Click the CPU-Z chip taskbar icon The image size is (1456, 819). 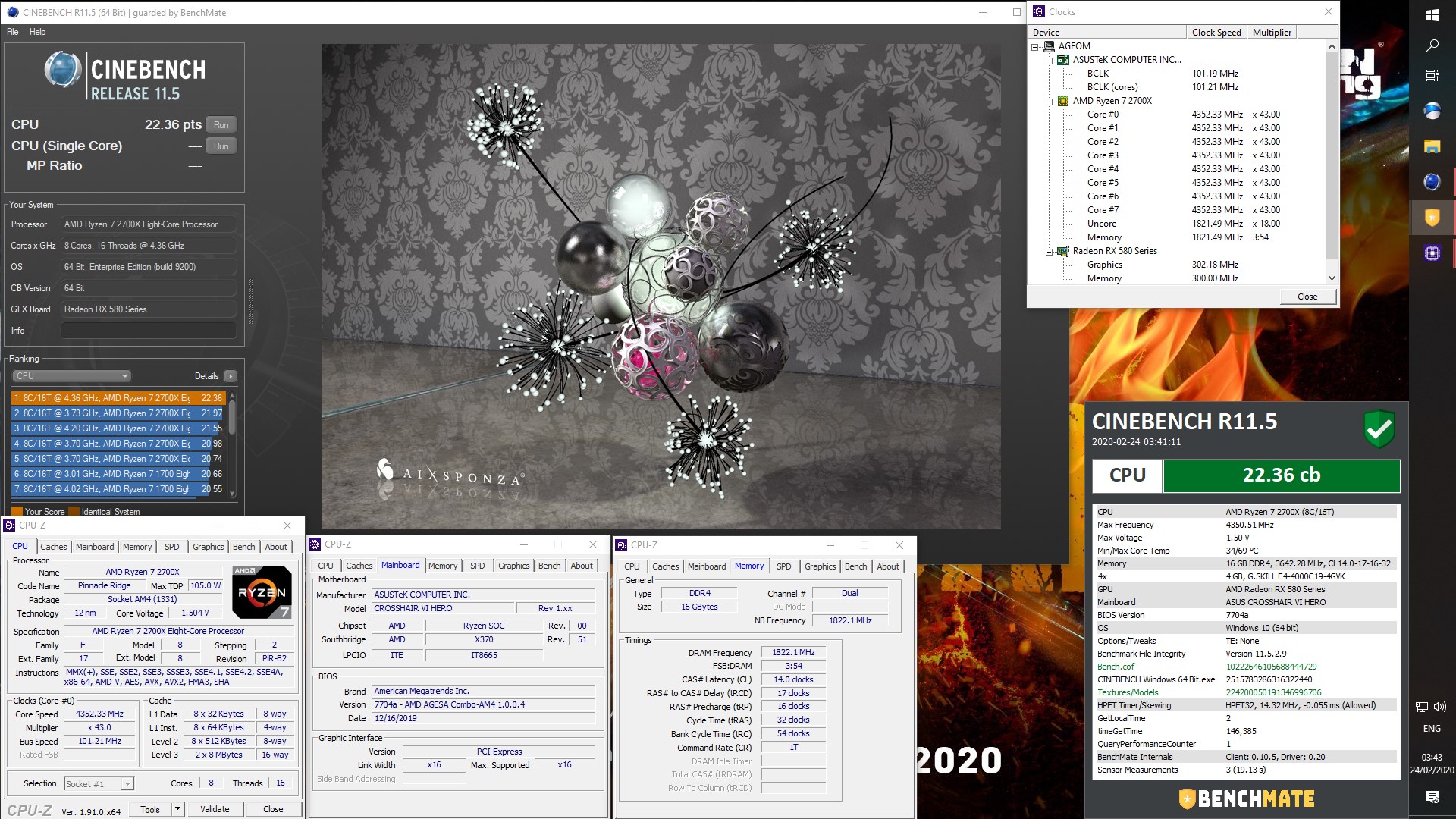pos(1432,253)
